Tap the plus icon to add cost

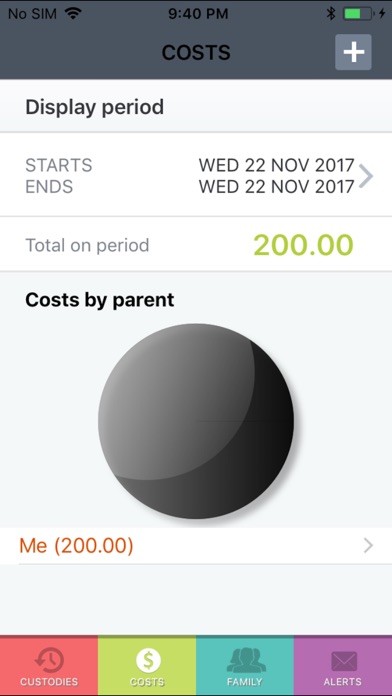[353, 52]
